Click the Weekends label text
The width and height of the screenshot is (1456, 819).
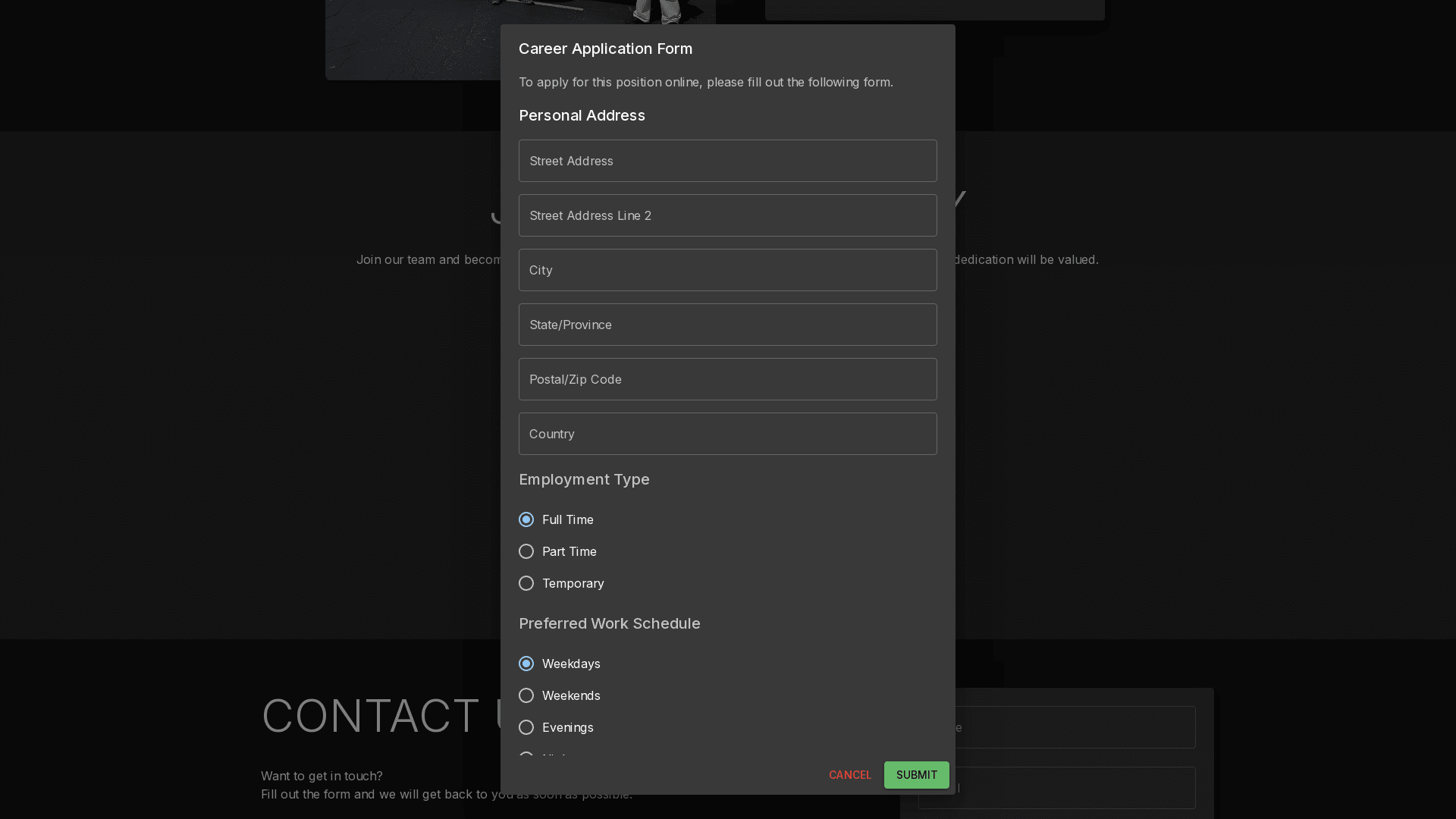click(x=571, y=695)
